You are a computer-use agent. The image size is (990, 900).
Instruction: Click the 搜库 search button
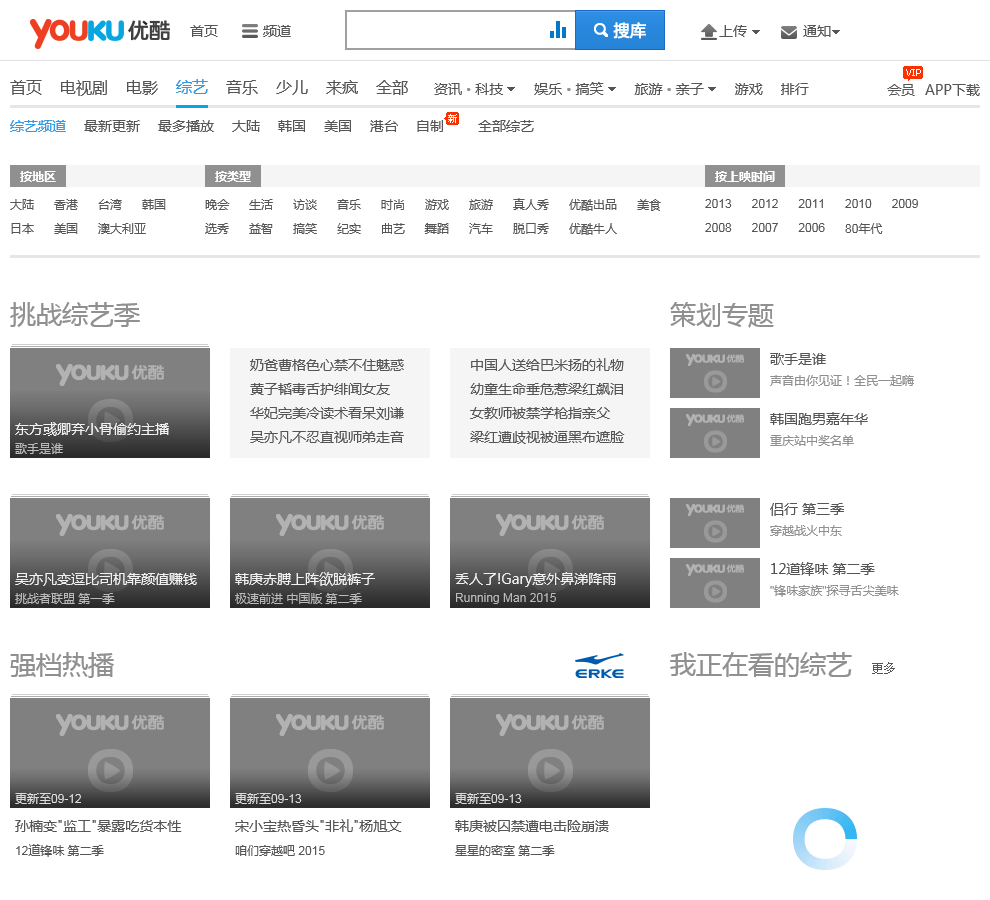click(620, 30)
